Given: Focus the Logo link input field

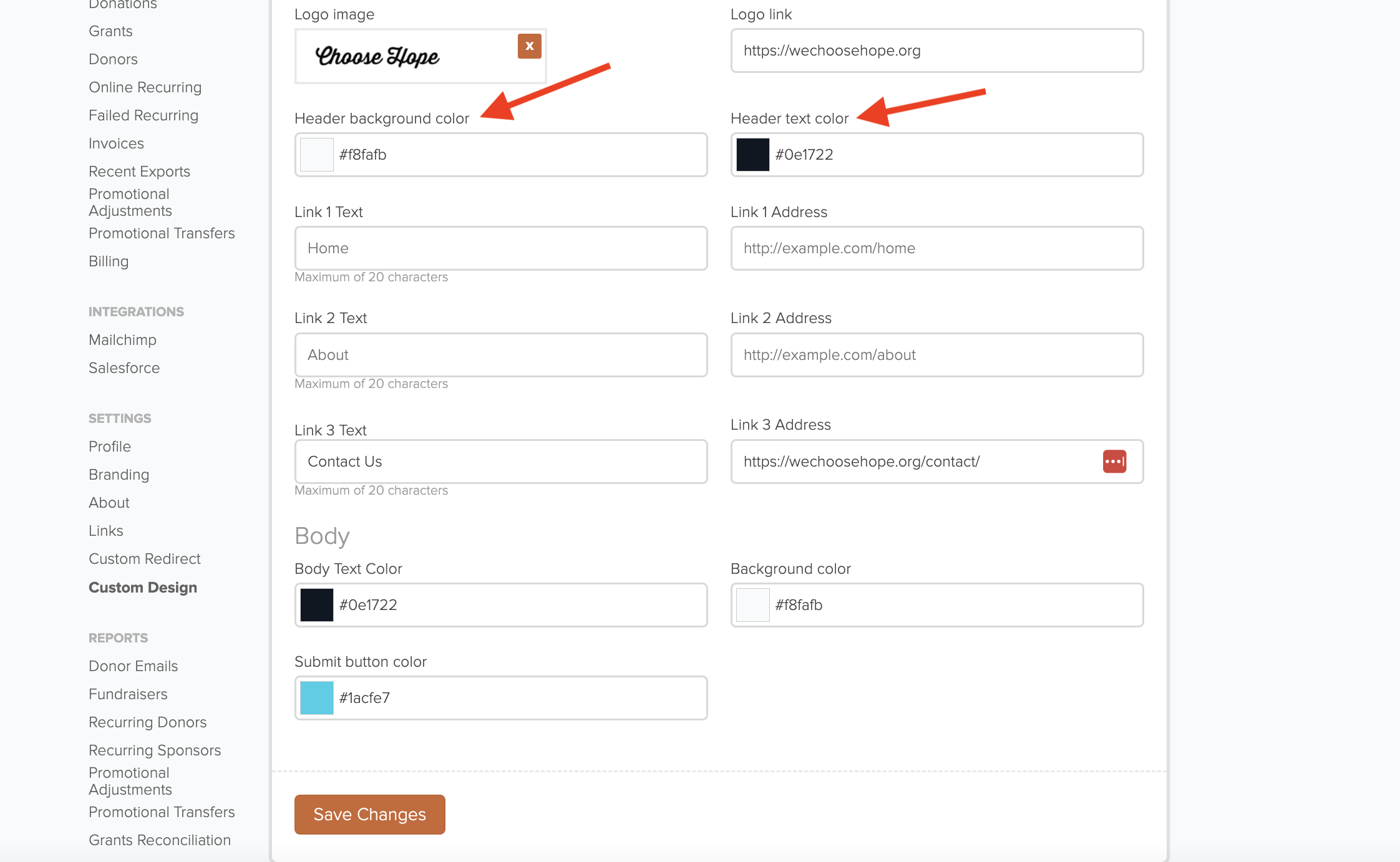Looking at the screenshot, I should click(937, 51).
